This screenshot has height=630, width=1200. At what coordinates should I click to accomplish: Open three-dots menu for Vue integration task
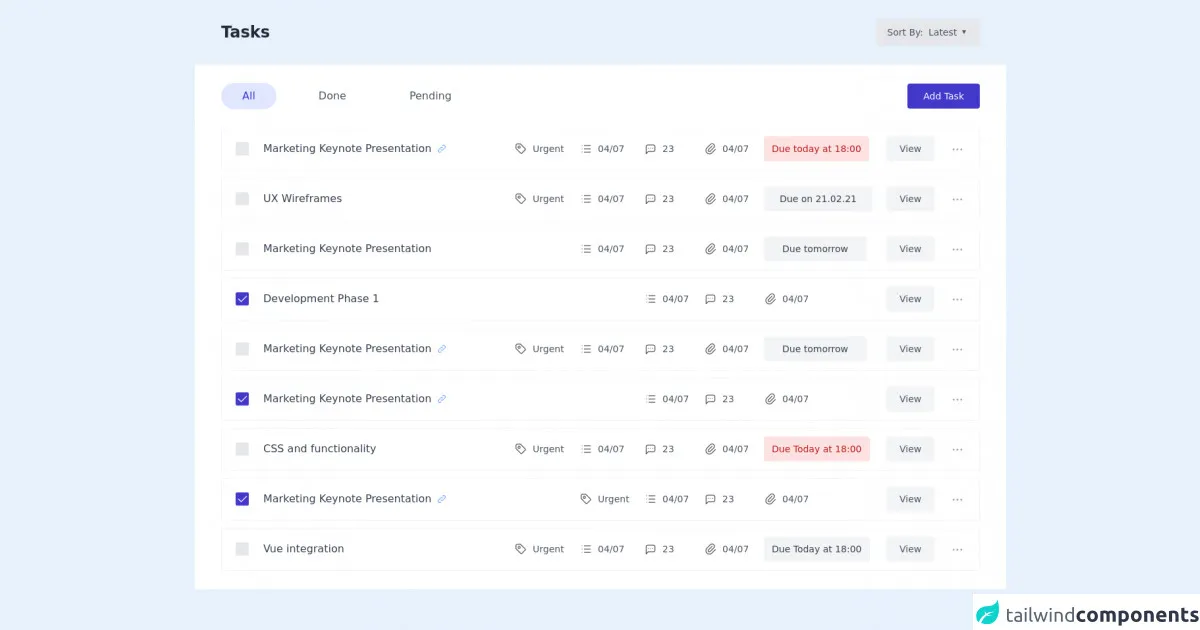[x=957, y=549]
